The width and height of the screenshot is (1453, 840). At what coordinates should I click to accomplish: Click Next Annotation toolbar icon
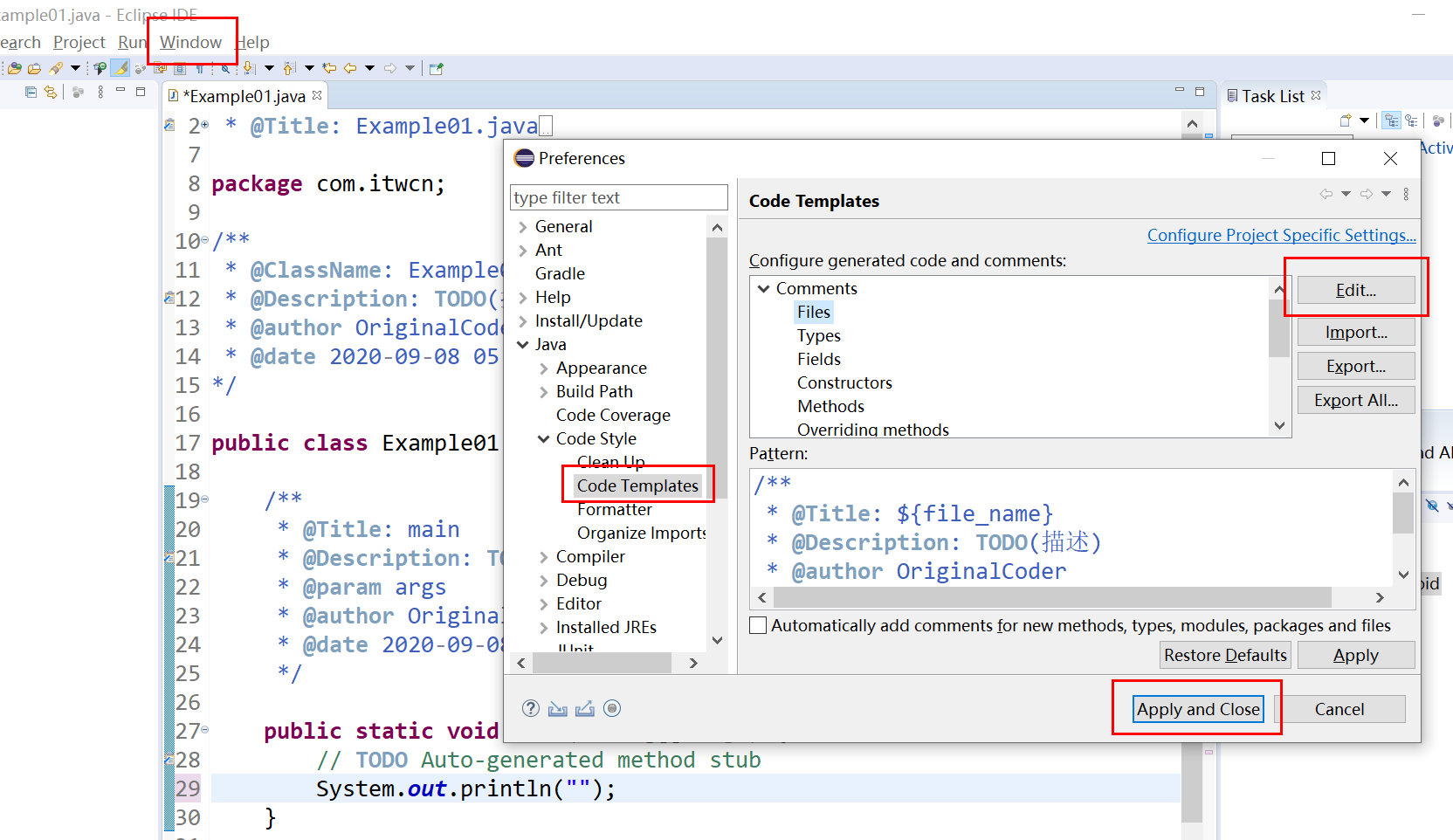[249, 68]
